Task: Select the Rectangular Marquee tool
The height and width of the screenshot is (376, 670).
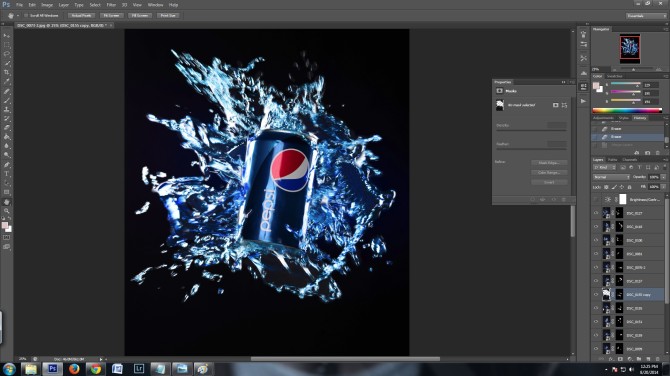Action: pyautogui.click(x=6, y=45)
